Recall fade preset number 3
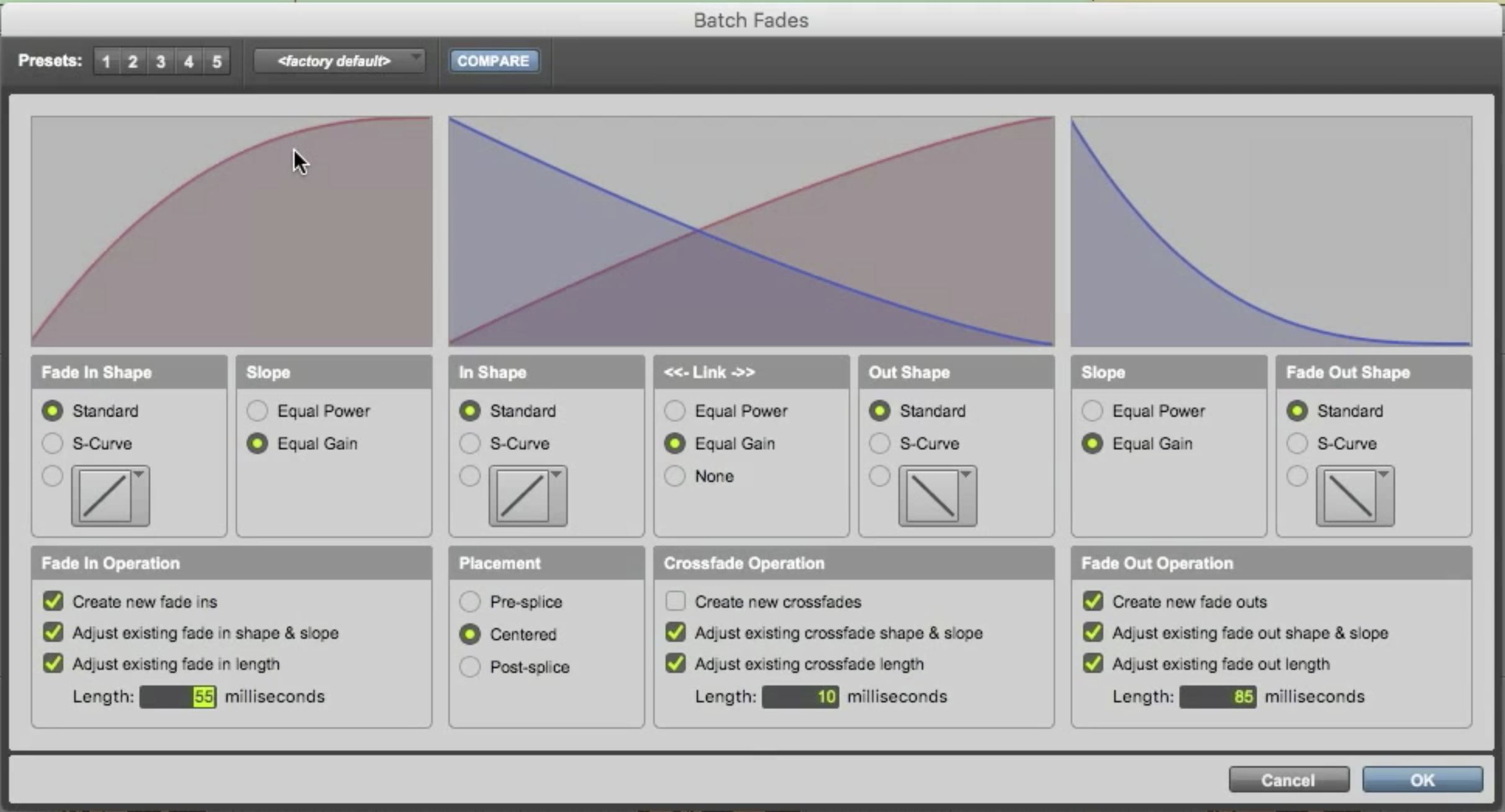1505x812 pixels. point(161,61)
